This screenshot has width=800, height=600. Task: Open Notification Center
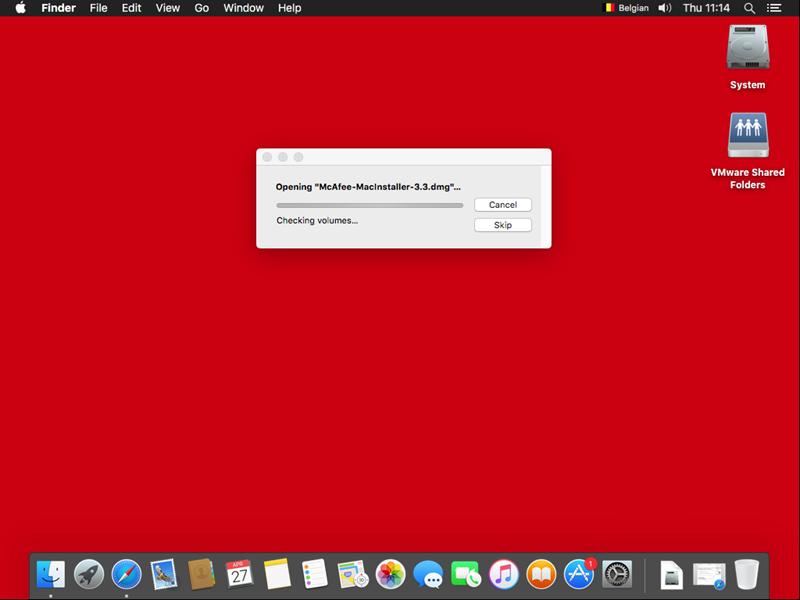point(774,8)
